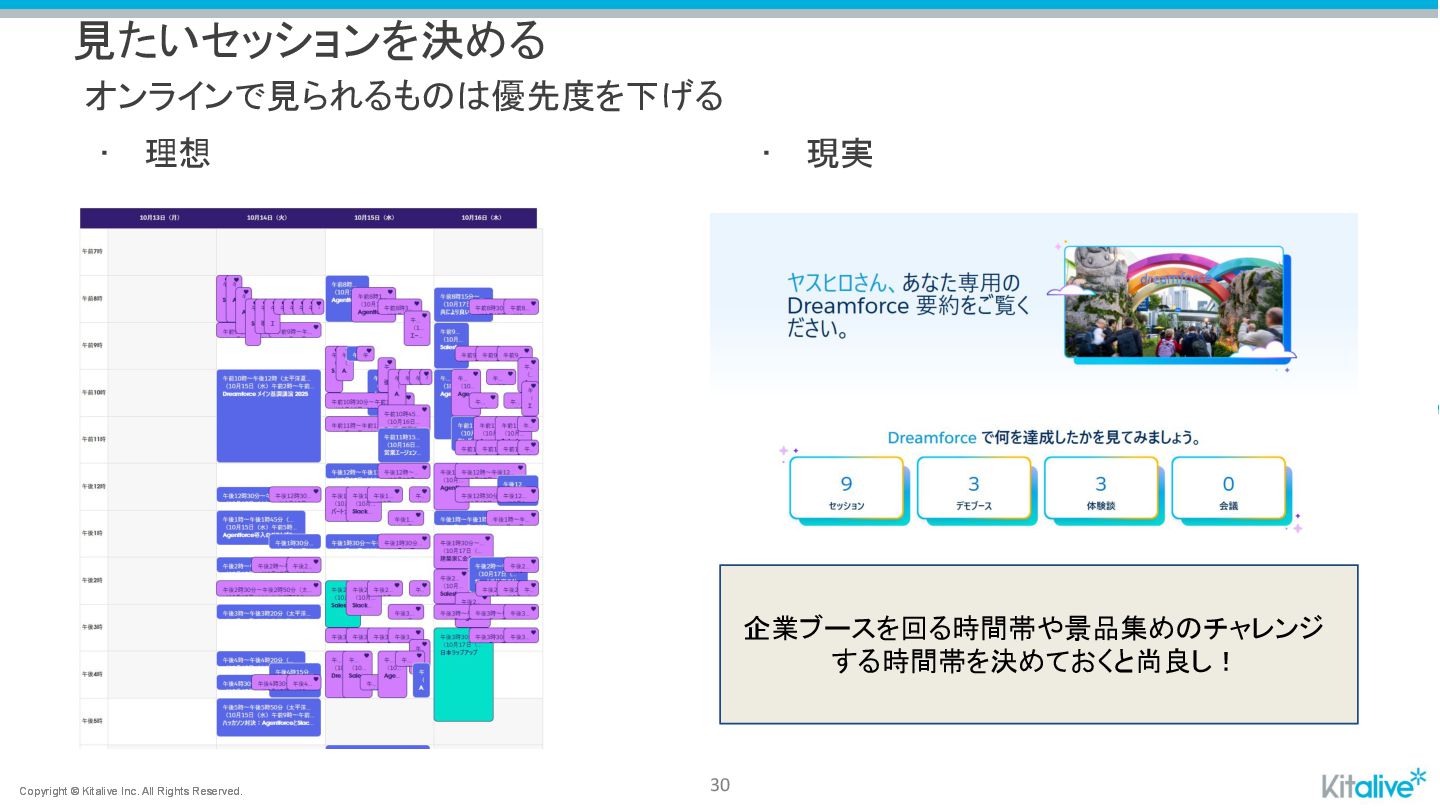Click the 10月14日(火) column header

click(268, 217)
